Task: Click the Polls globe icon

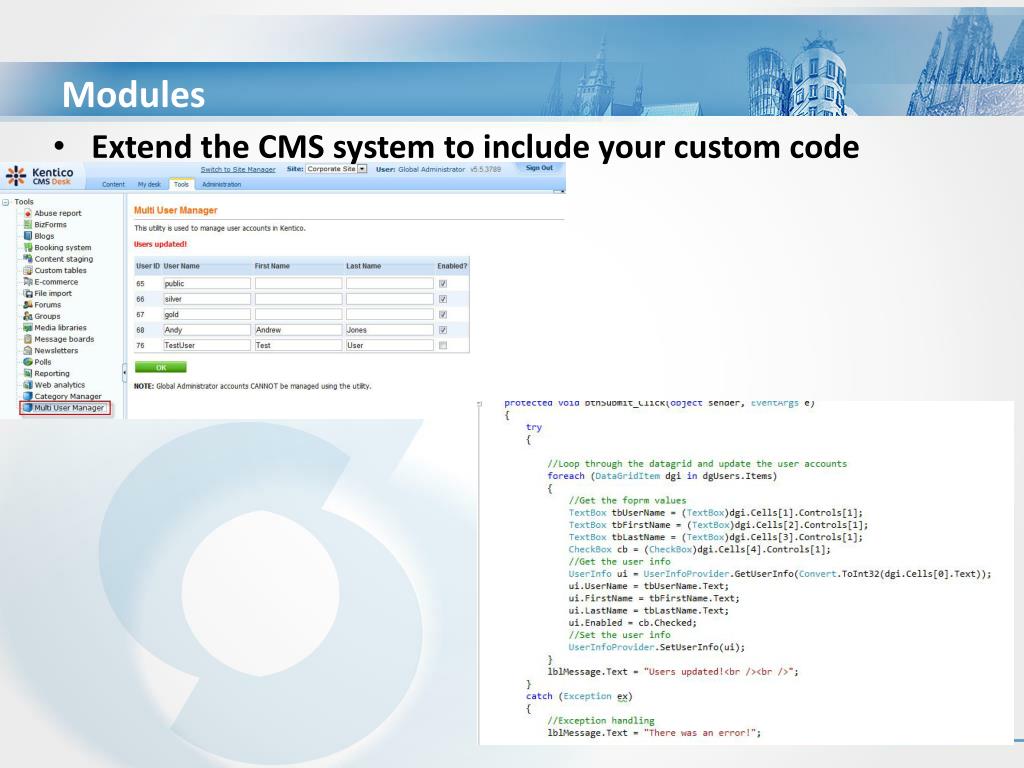Action: 27,362
